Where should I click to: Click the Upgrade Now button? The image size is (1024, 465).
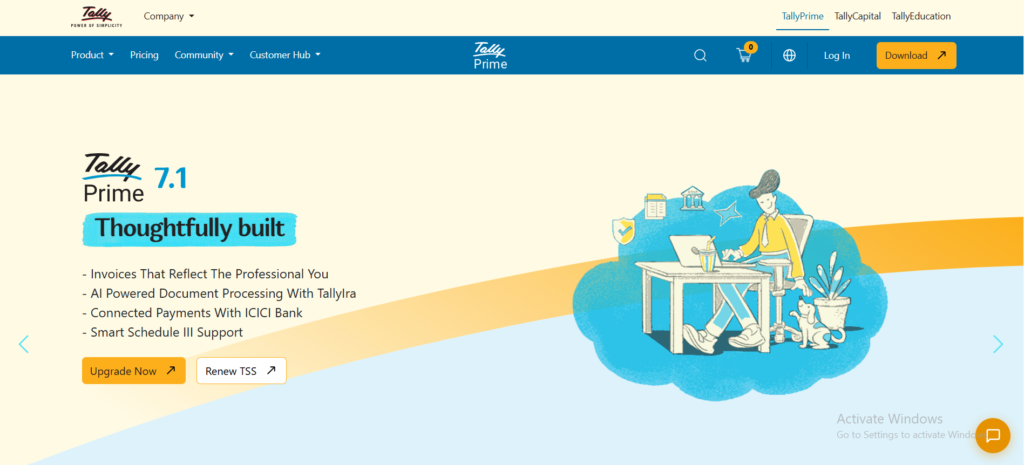pos(134,370)
